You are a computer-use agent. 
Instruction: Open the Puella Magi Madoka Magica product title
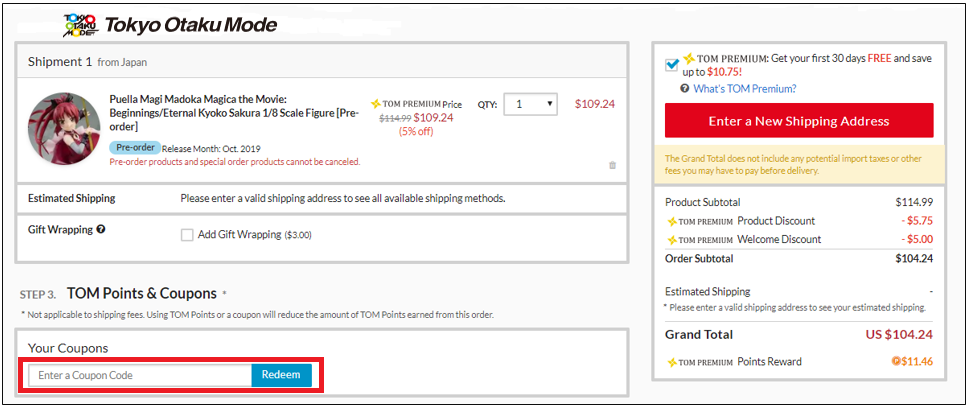tap(235, 112)
